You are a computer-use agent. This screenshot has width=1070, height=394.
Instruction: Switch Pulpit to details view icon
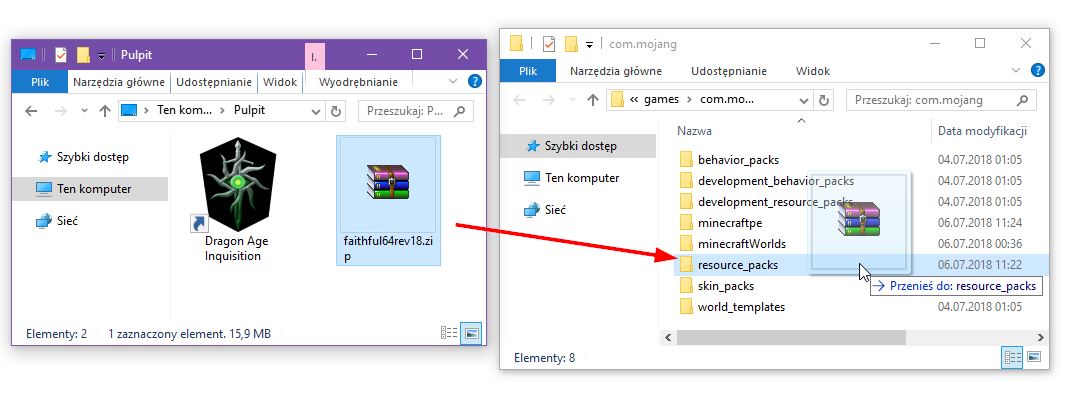[448, 333]
